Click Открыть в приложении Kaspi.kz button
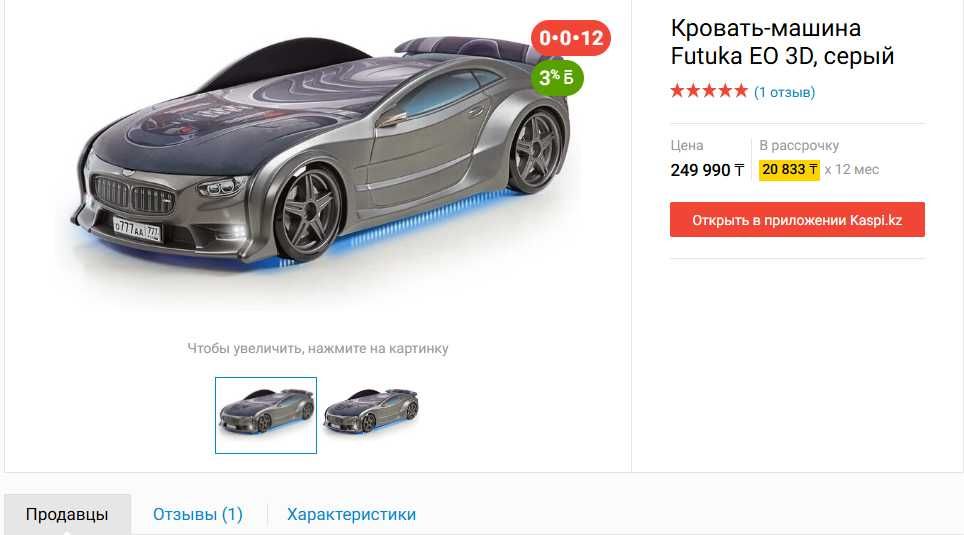This screenshot has width=964, height=535. (797, 220)
